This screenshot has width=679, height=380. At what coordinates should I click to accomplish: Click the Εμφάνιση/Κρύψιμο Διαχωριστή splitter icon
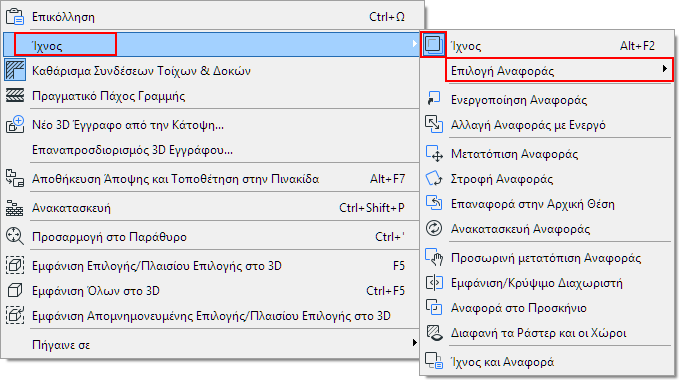434,283
